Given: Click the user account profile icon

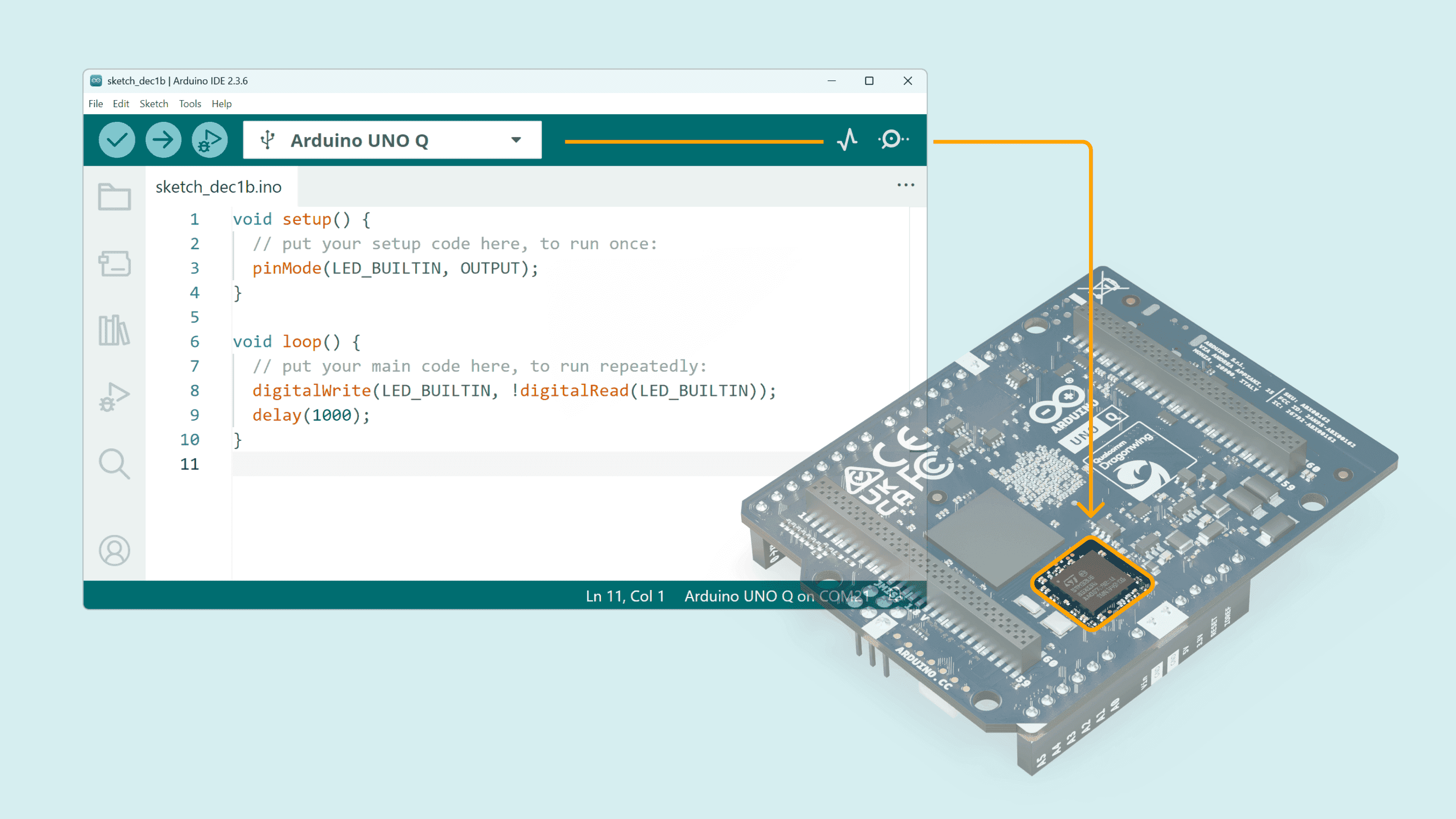Looking at the screenshot, I should click(114, 551).
